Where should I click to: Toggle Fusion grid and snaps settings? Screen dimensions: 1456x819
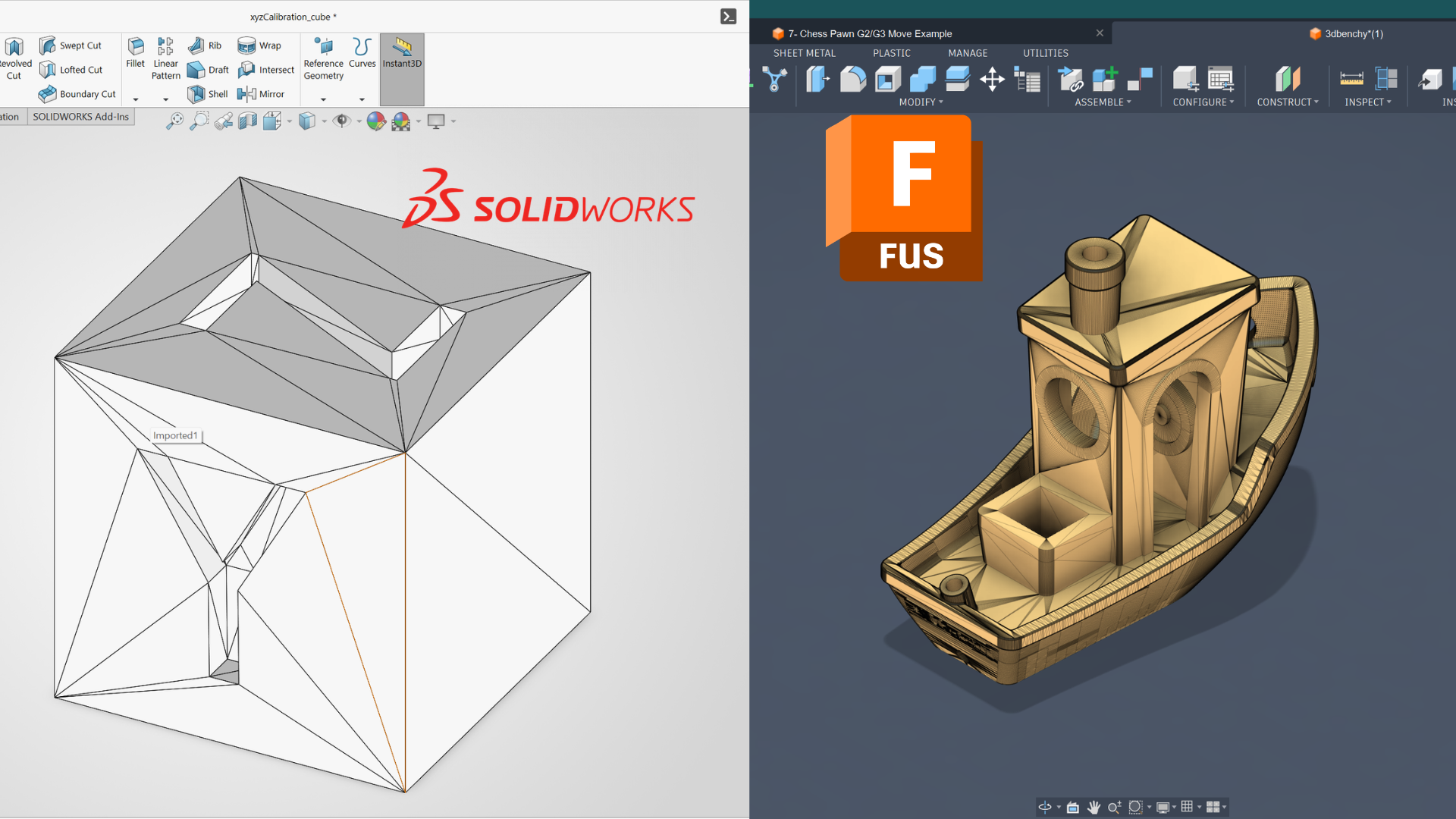click(1187, 808)
